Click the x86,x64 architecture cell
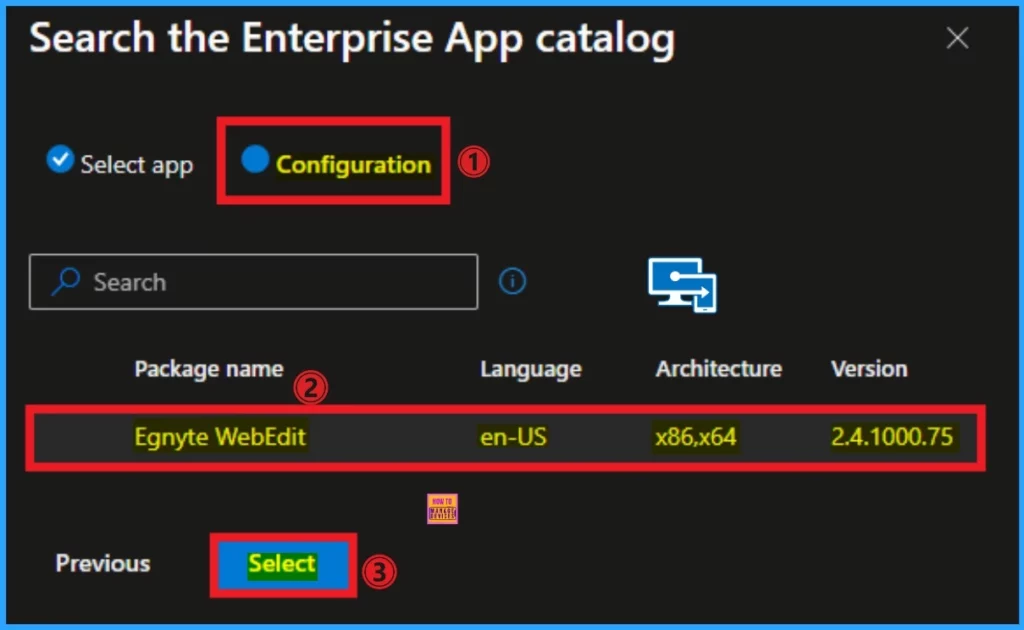1024x630 pixels. pos(696,437)
